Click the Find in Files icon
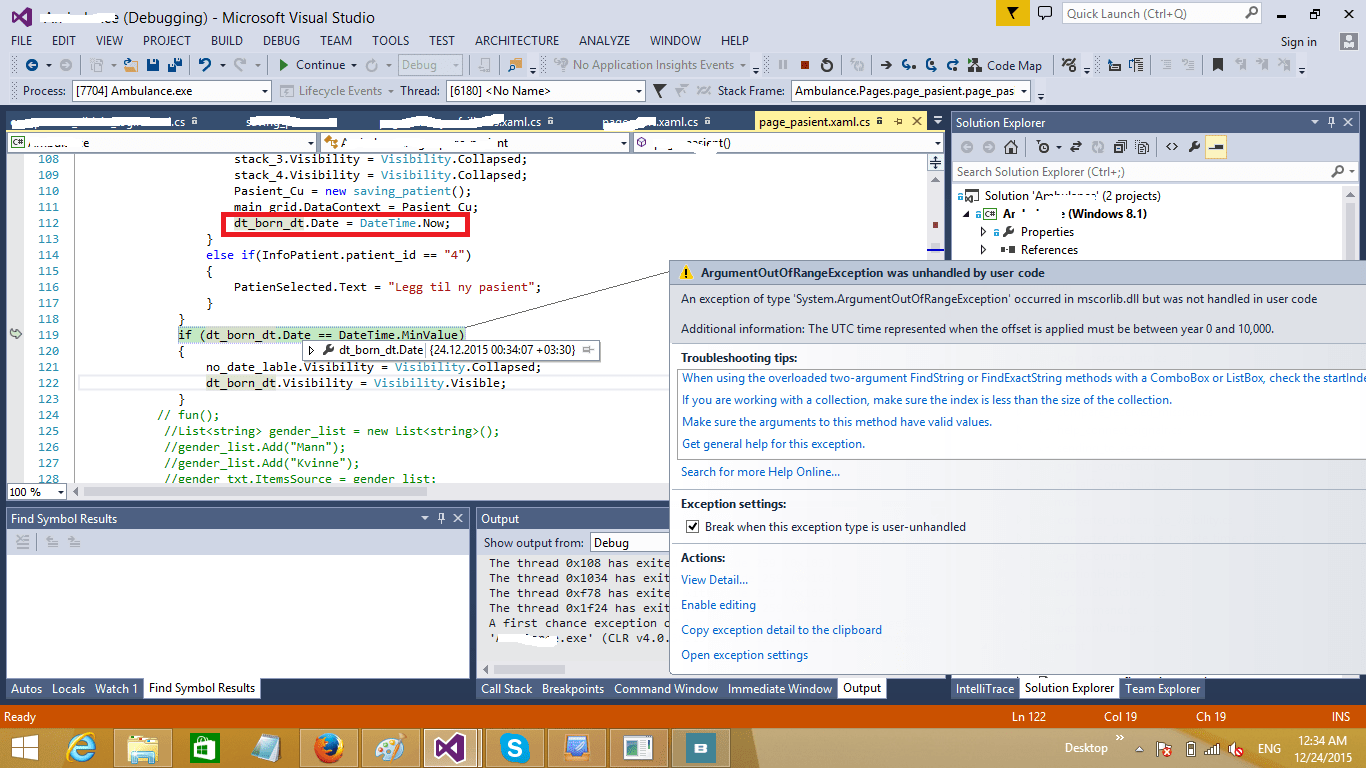The image size is (1366, 768). [515, 65]
